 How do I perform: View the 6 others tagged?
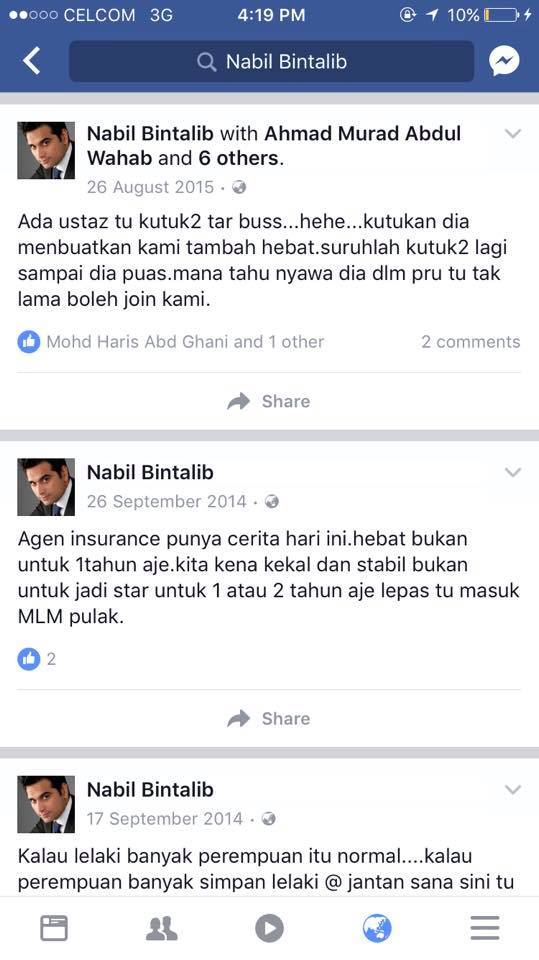click(x=239, y=158)
